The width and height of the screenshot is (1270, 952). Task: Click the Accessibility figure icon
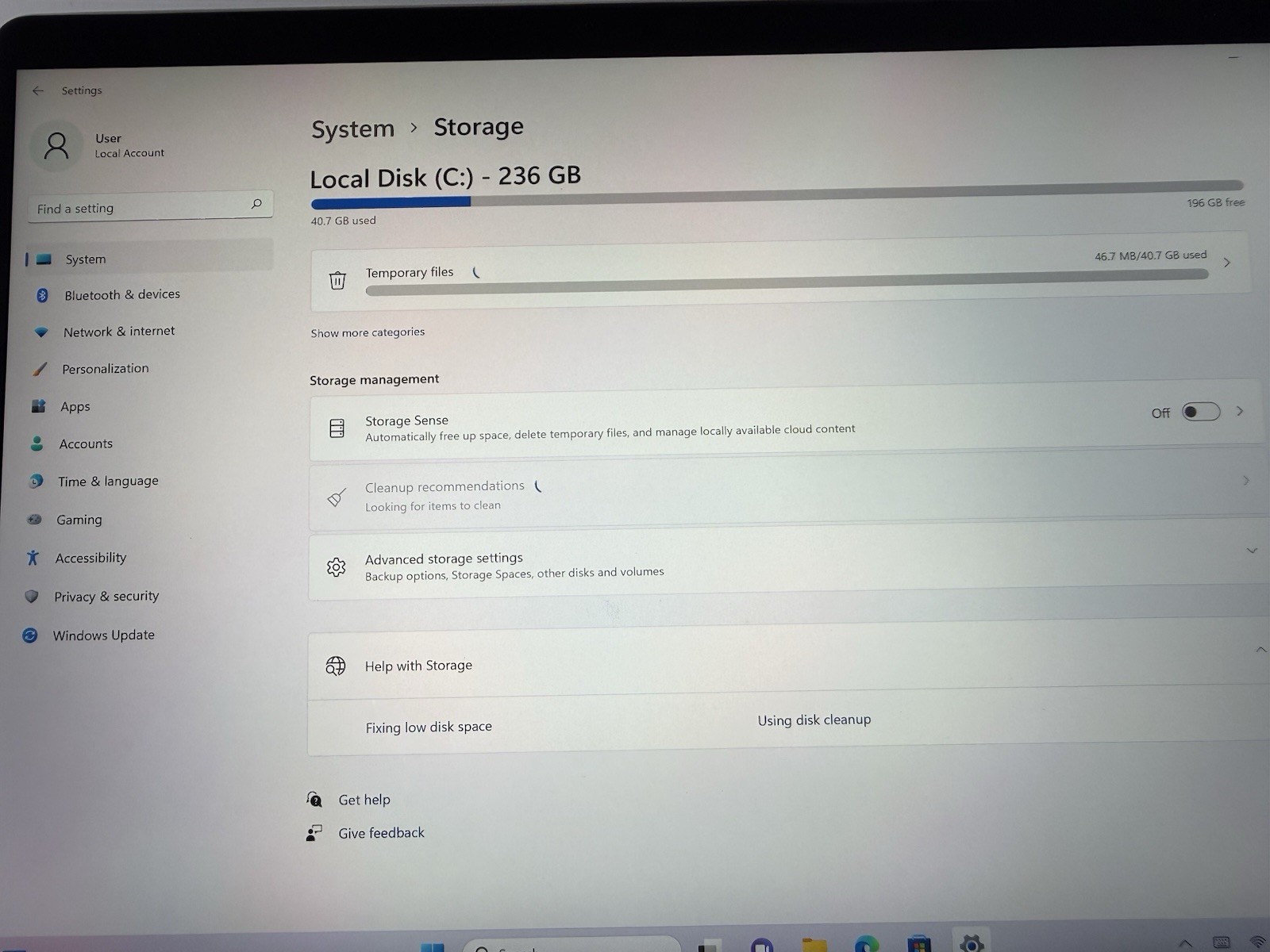coord(33,558)
